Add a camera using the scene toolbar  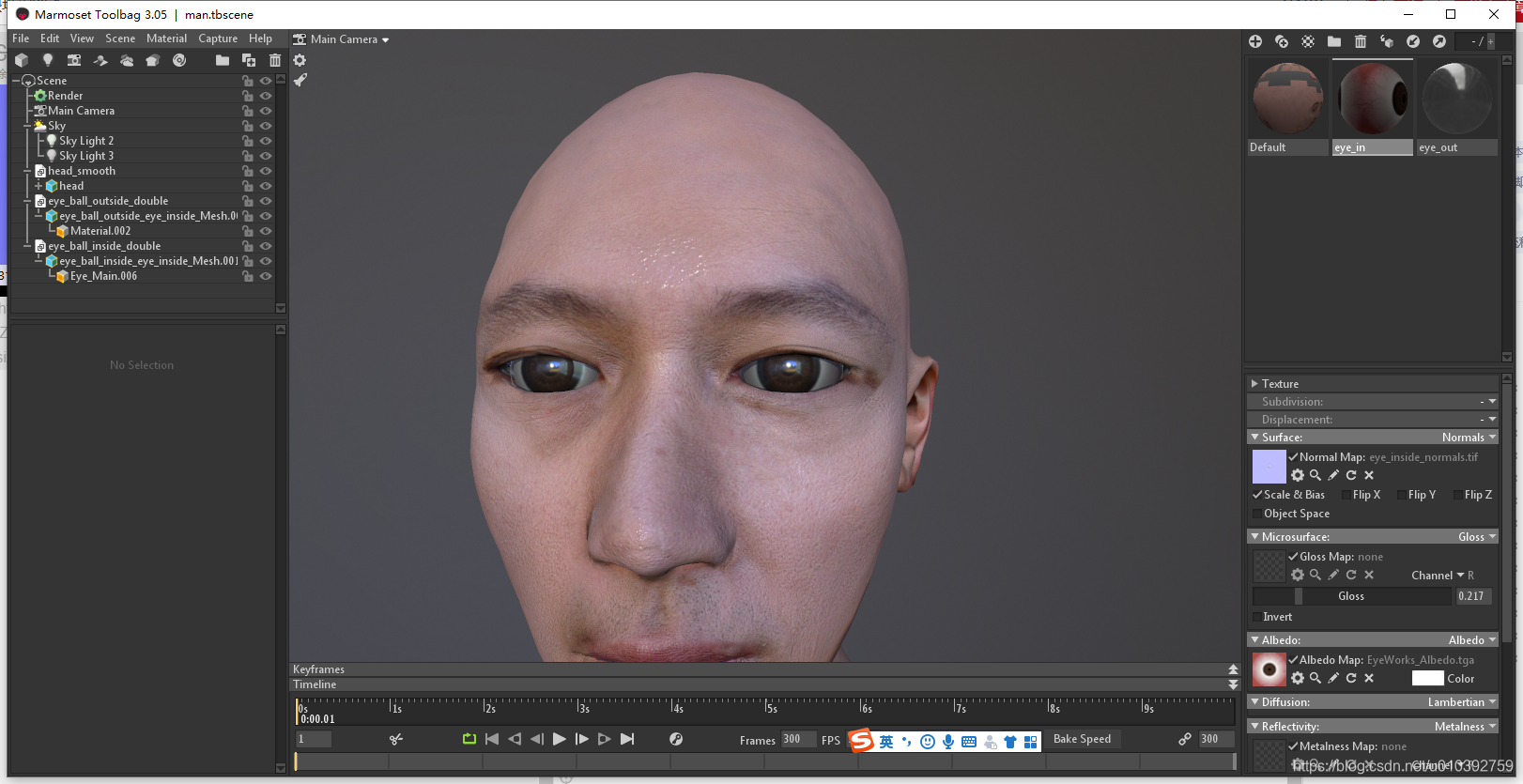click(74, 60)
